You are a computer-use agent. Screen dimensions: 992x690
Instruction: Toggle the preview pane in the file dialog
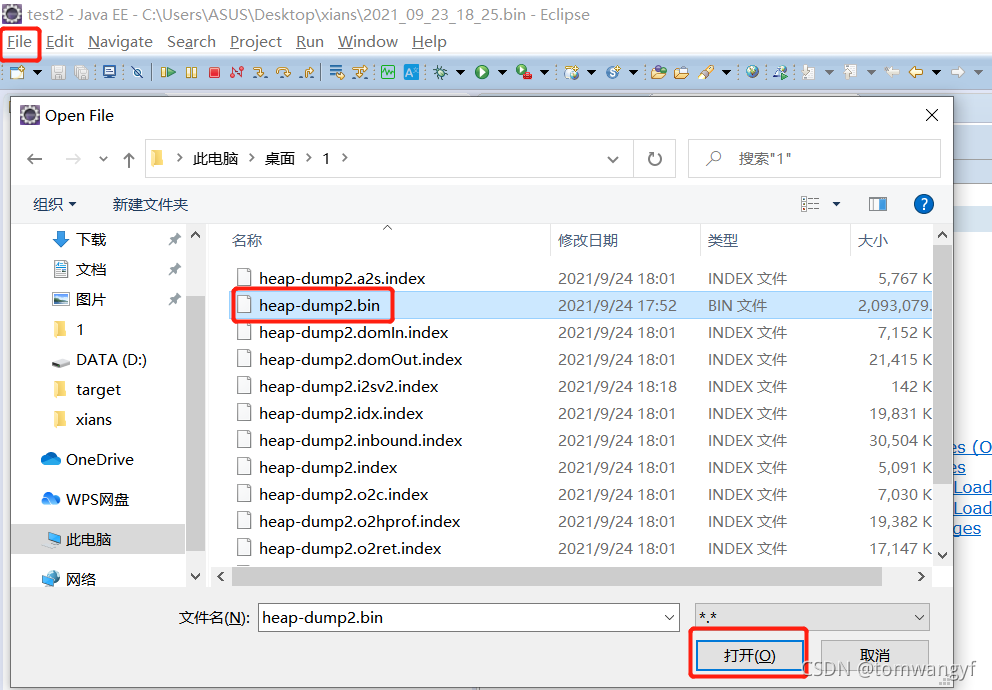tap(877, 204)
